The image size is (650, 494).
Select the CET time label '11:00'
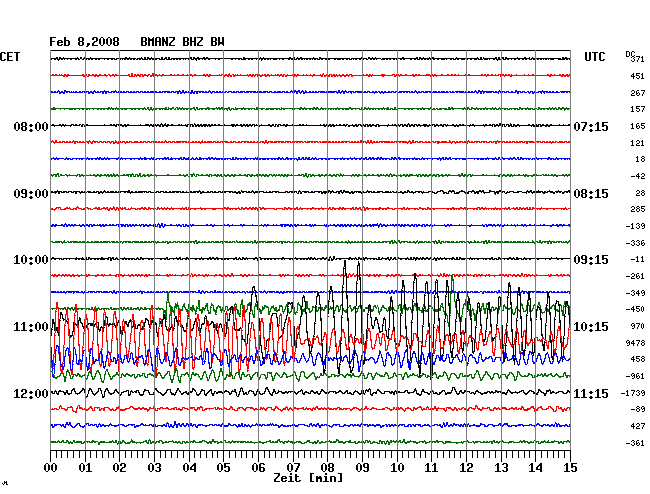(x=31, y=327)
